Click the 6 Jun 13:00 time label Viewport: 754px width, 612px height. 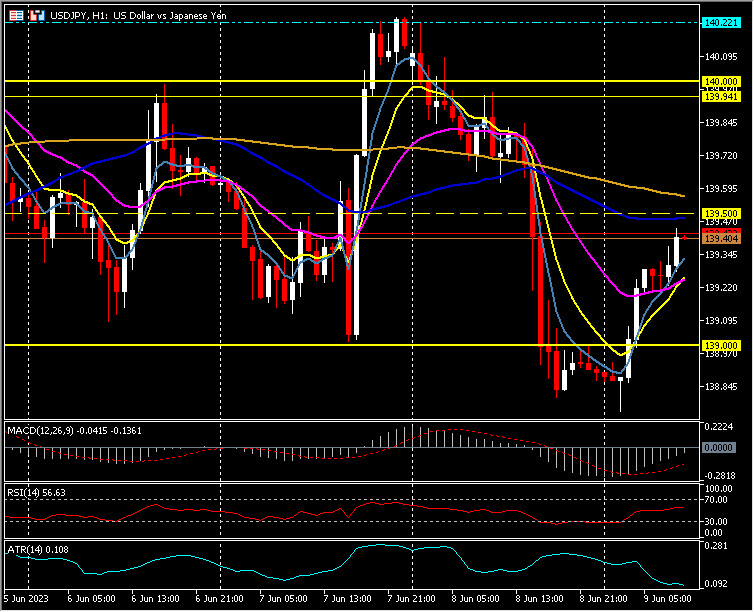click(155, 597)
